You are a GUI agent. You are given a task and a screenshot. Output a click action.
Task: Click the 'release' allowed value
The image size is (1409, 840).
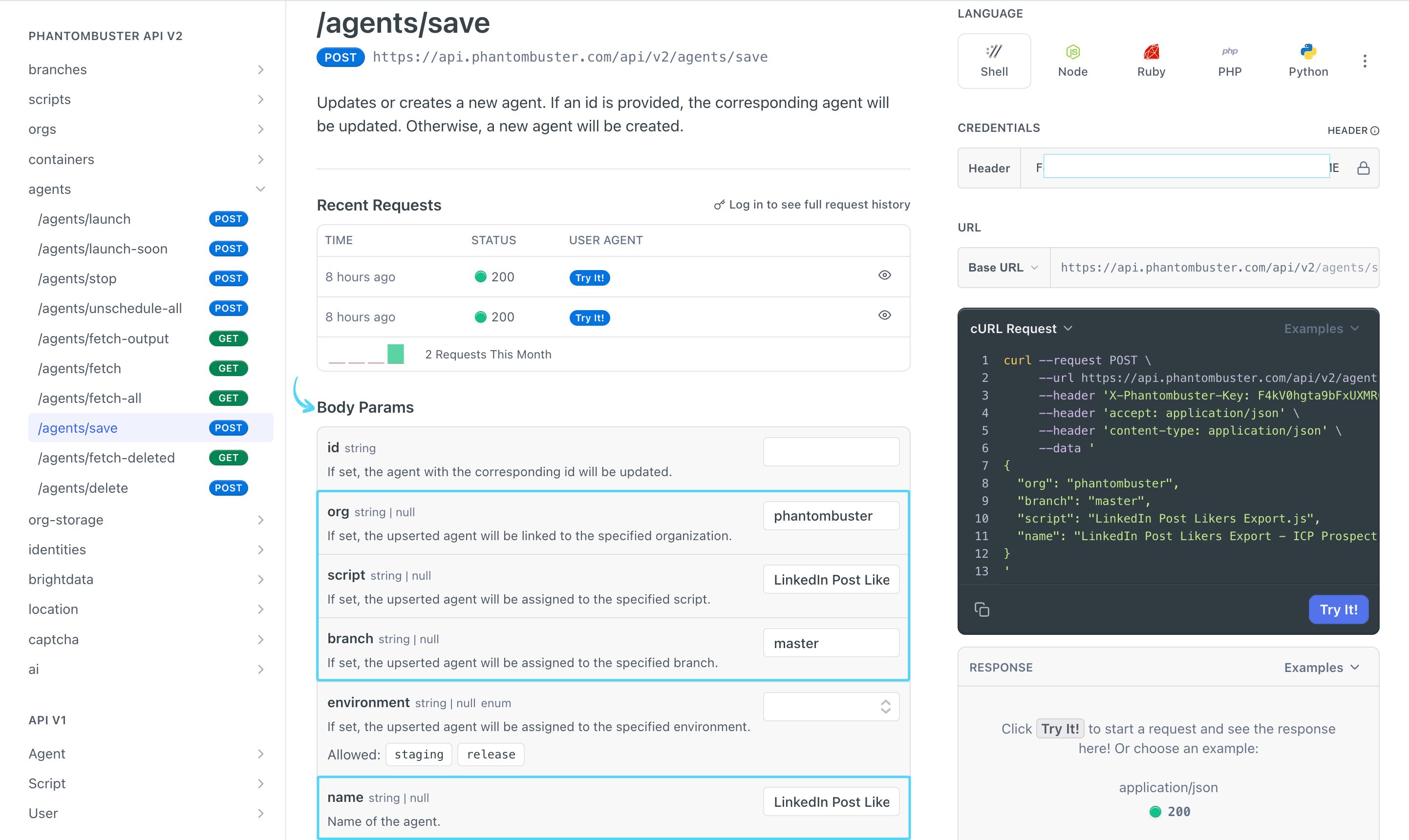point(491,755)
